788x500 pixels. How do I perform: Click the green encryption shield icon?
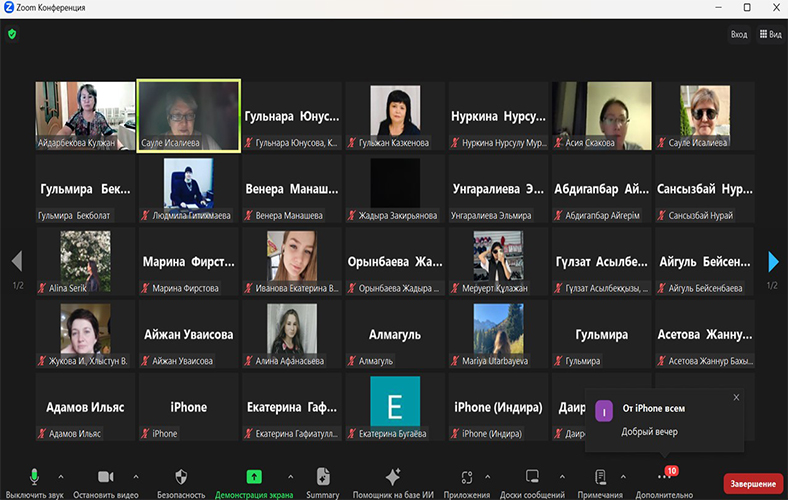[12, 34]
